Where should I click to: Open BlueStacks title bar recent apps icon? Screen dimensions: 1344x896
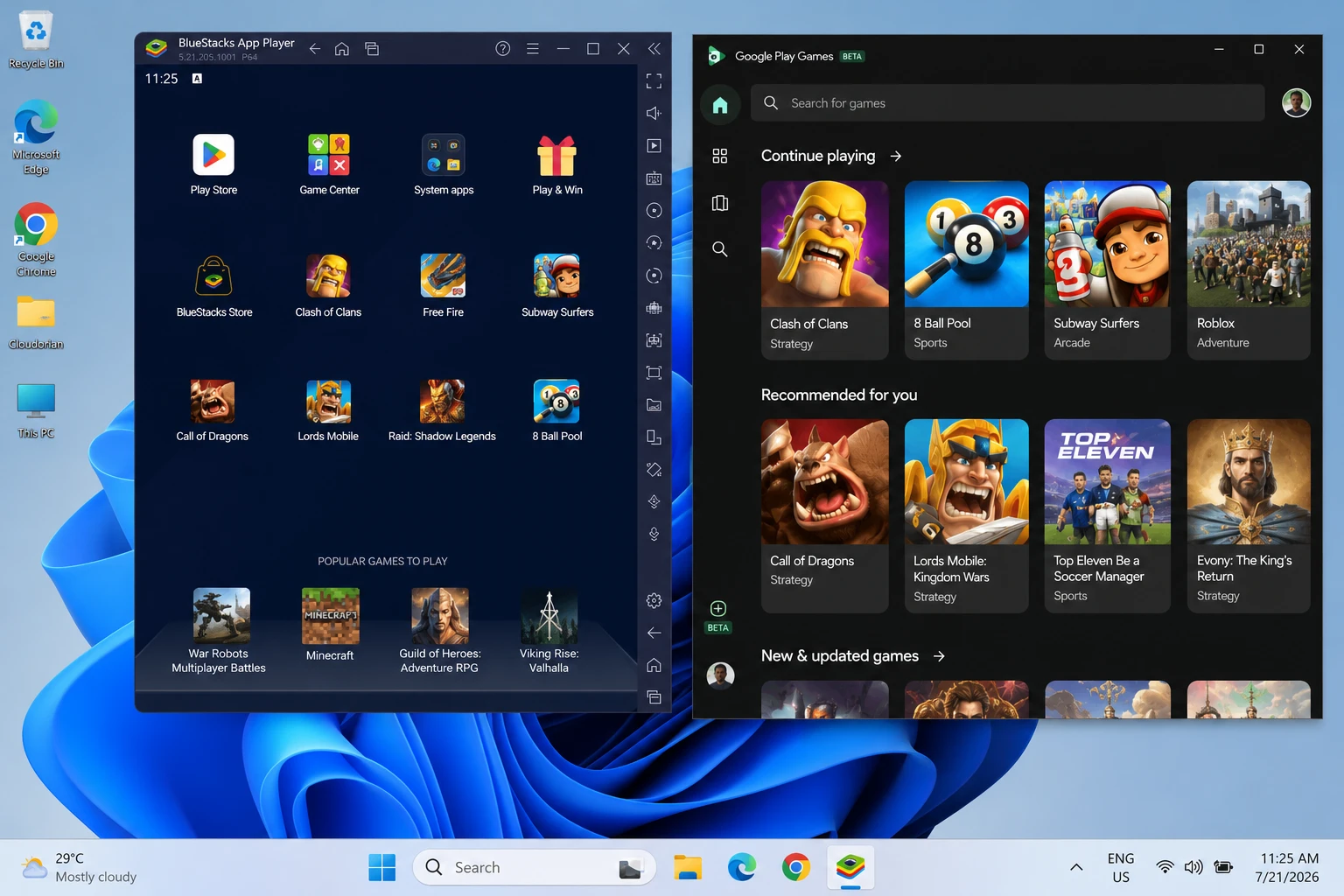[x=372, y=49]
